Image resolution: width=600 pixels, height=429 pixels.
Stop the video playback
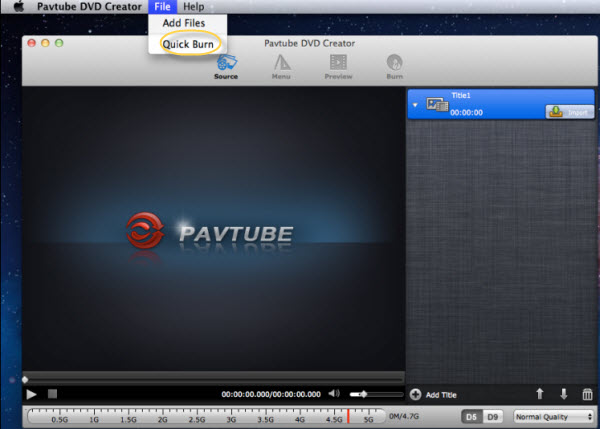[52, 394]
